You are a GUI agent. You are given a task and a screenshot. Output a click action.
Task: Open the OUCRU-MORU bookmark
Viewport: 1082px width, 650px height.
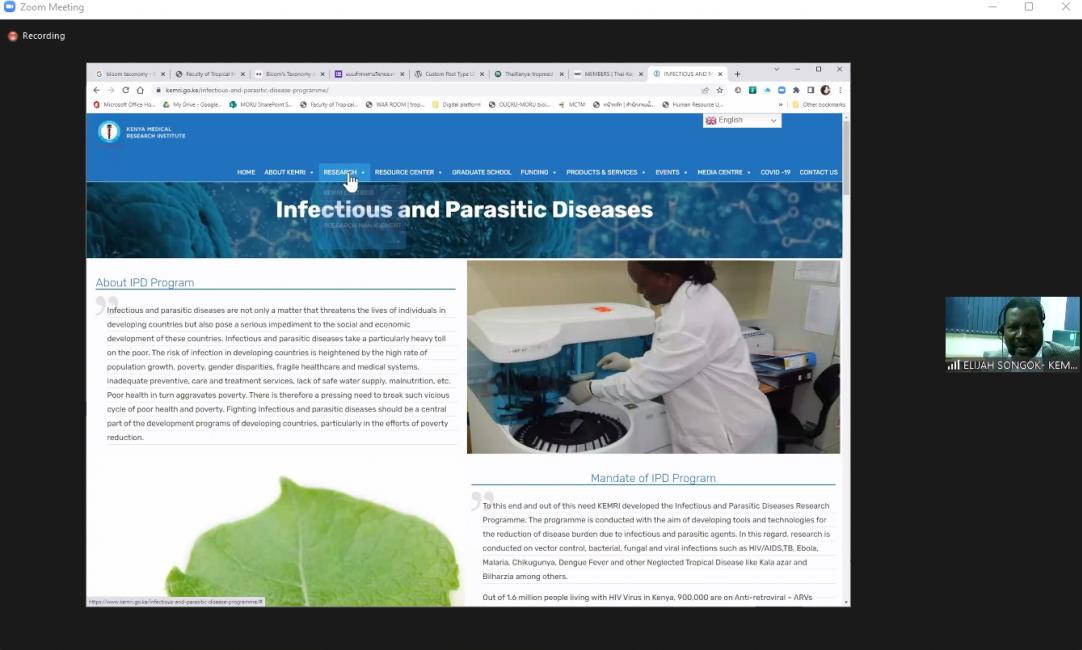[519, 105]
